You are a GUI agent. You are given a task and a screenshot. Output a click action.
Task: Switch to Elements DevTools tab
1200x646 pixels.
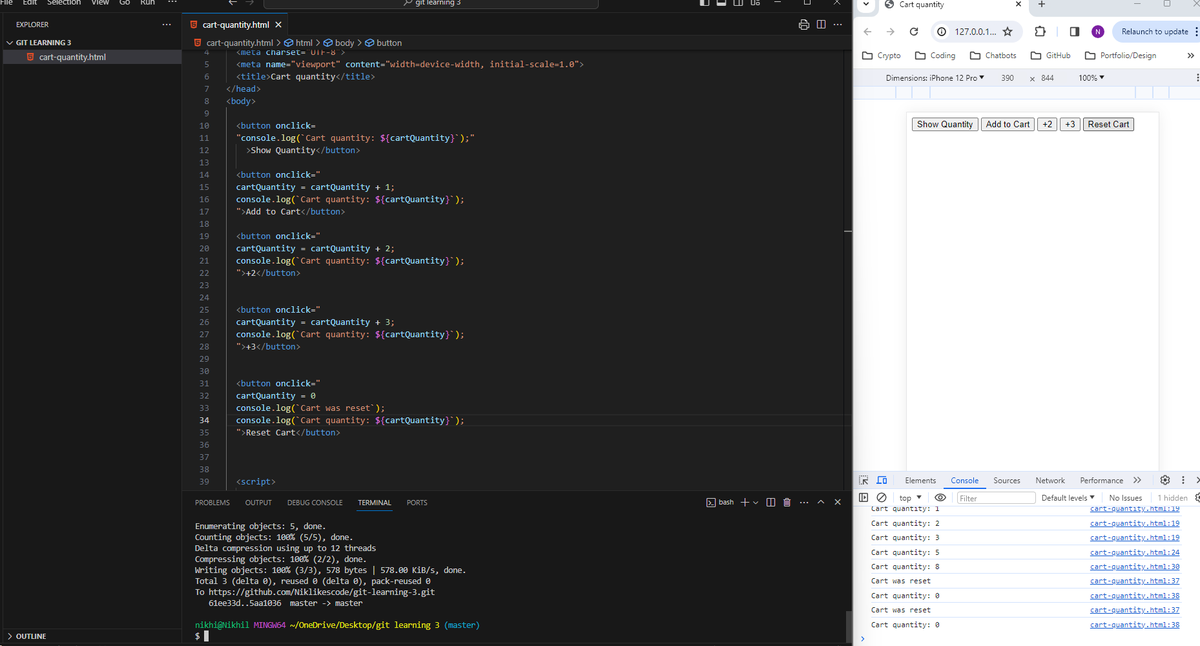click(x=920, y=481)
